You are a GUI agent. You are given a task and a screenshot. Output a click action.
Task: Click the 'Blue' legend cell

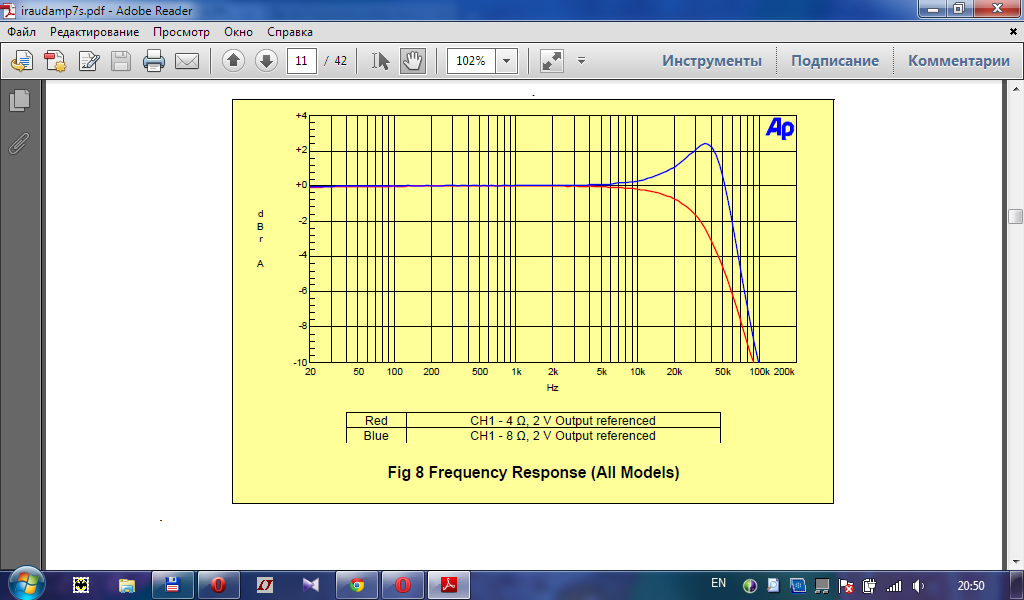point(376,436)
